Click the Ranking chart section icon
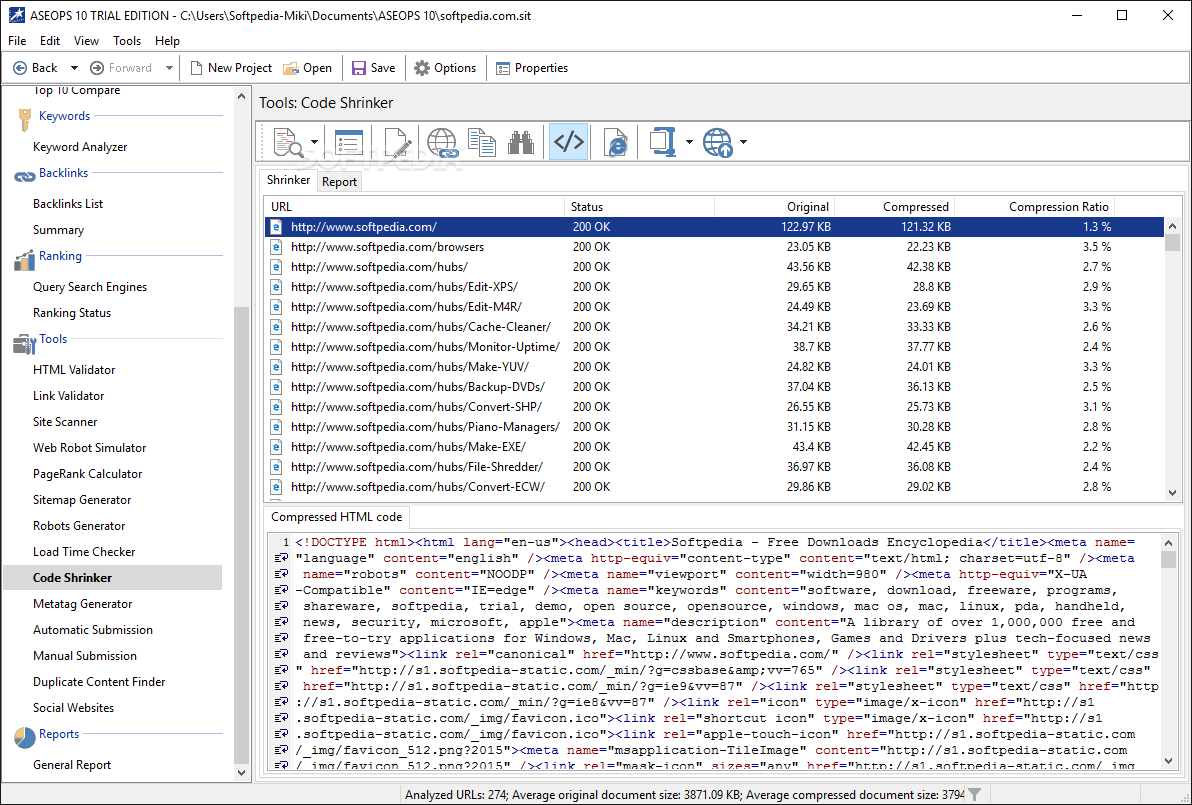Screen dimensions: 1192x805 tap(24, 260)
